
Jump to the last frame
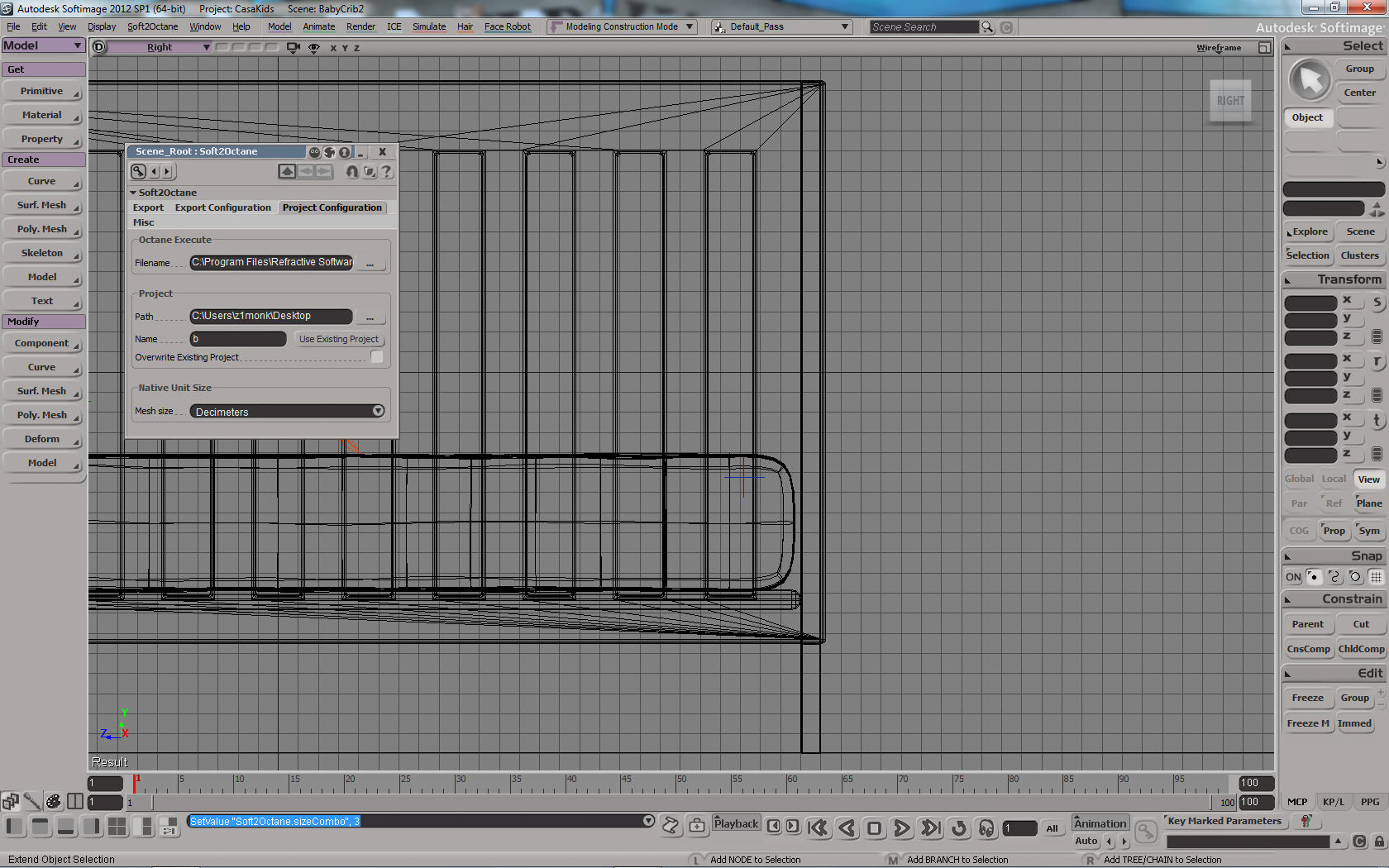pos(931,827)
